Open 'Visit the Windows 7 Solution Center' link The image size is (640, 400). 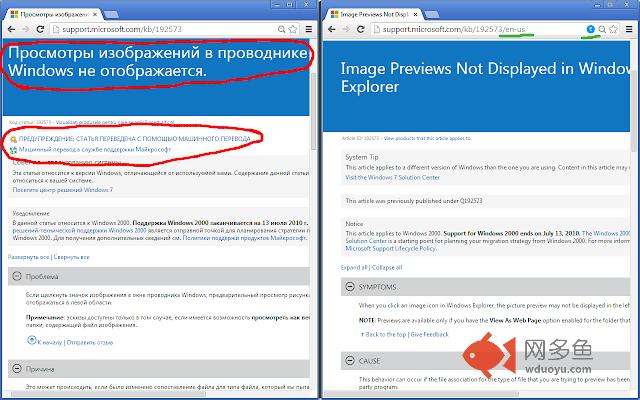392,178
